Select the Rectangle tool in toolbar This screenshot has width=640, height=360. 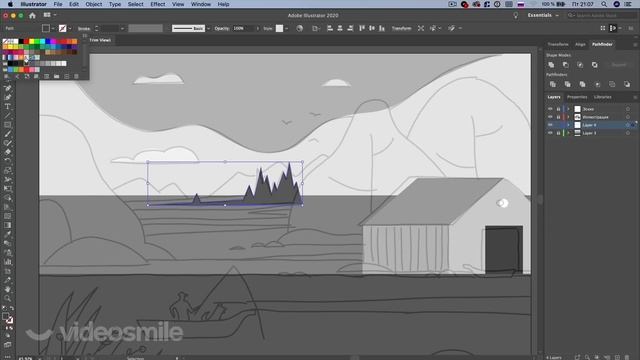pos(7,125)
